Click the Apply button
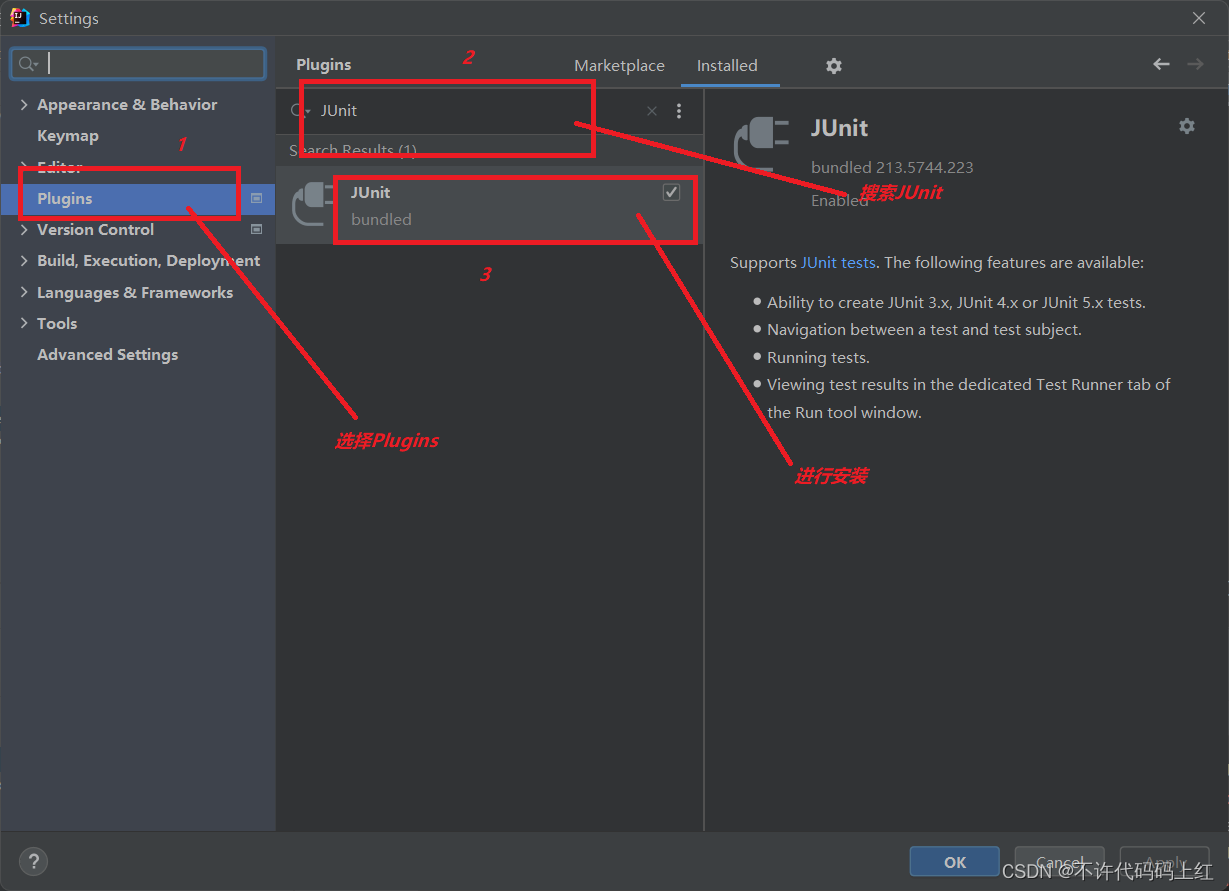Image resolution: width=1230 pixels, height=891 pixels. tap(1164, 862)
